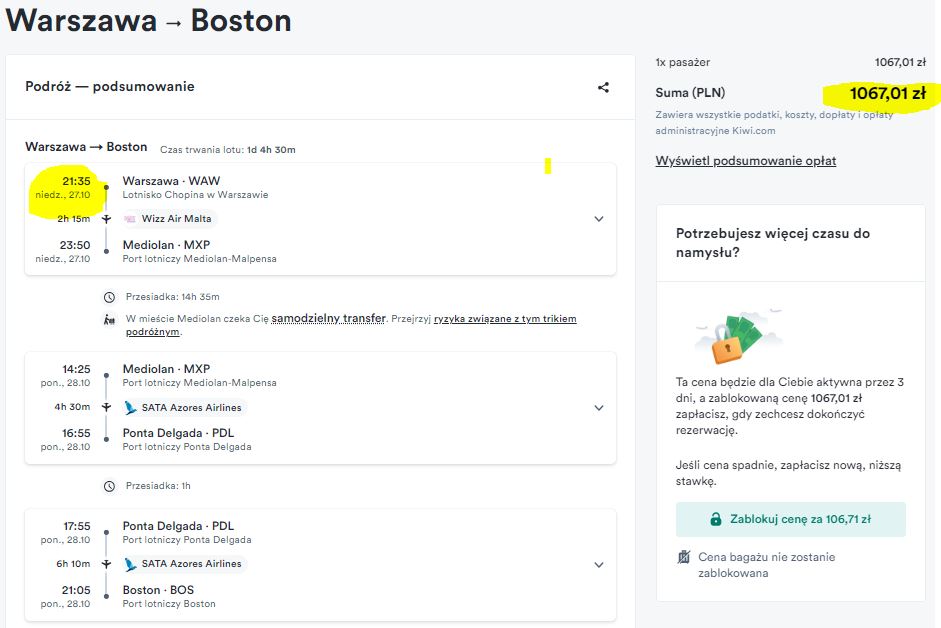Click SATA logo on Mediolan–Ponta Delgada flight

tap(130, 408)
